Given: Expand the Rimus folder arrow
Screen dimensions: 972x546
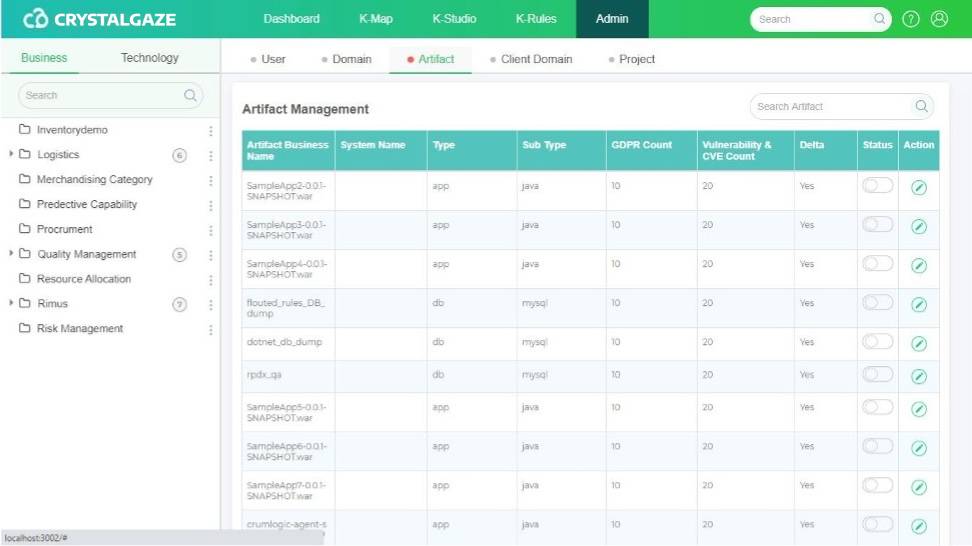Looking at the screenshot, I should (x=11, y=303).
